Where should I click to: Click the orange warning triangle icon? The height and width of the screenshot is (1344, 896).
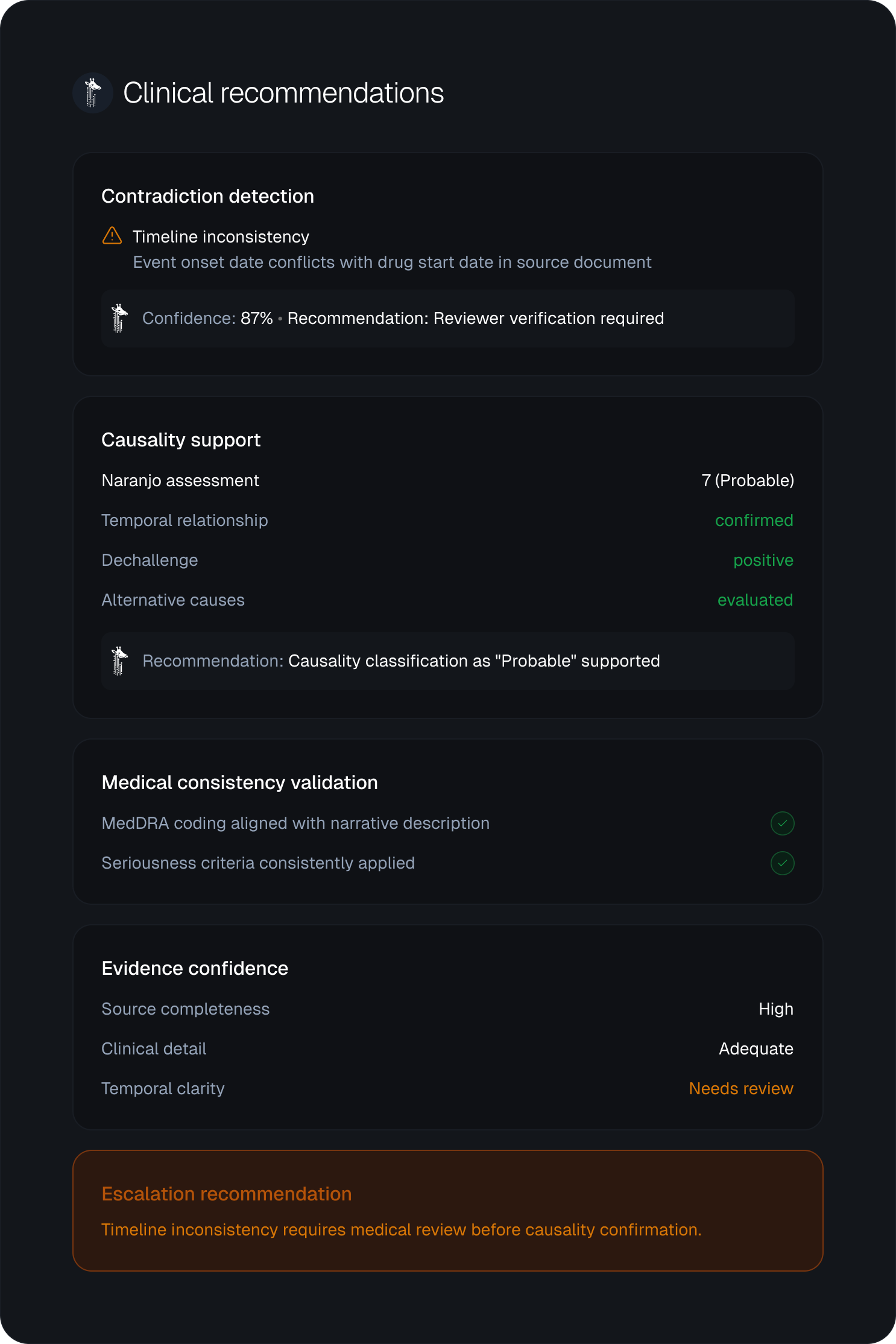[112, 236]
